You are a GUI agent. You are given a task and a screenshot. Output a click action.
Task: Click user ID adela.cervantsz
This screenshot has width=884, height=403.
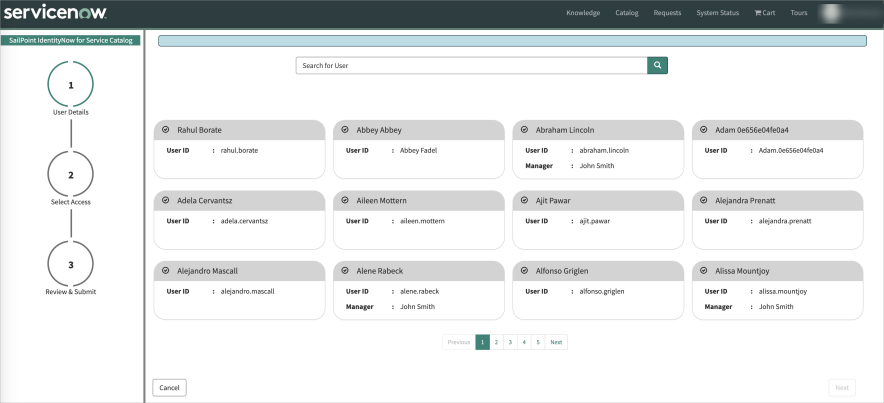point(244,221)
